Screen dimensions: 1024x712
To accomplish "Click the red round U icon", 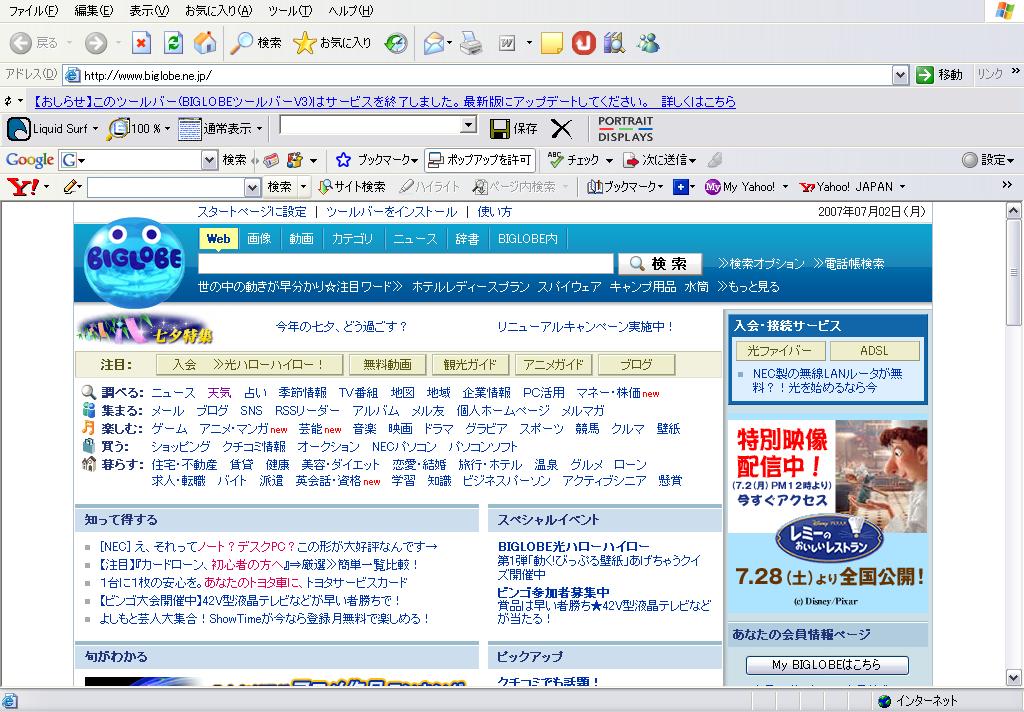I will pyautogui.click(x=584, y=43).
